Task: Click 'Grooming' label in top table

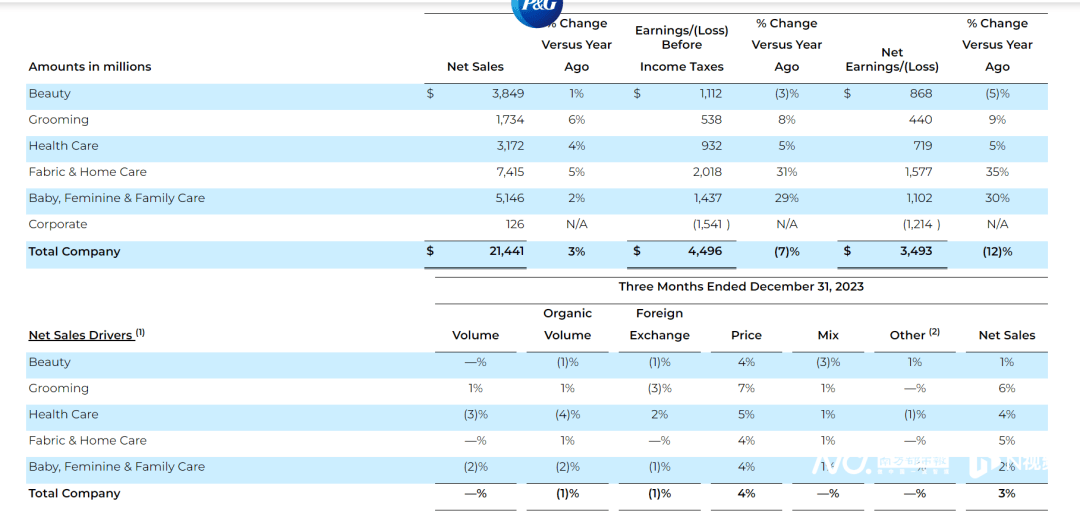Action: point(59,120)
